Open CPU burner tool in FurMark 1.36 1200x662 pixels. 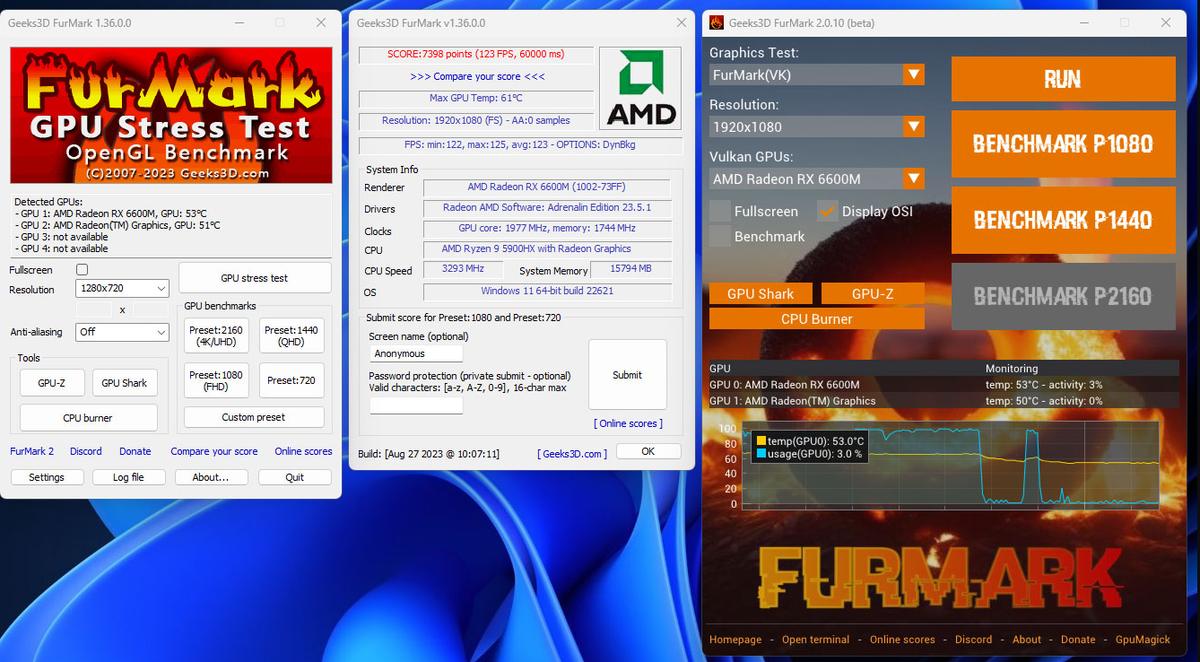(89, 418)
